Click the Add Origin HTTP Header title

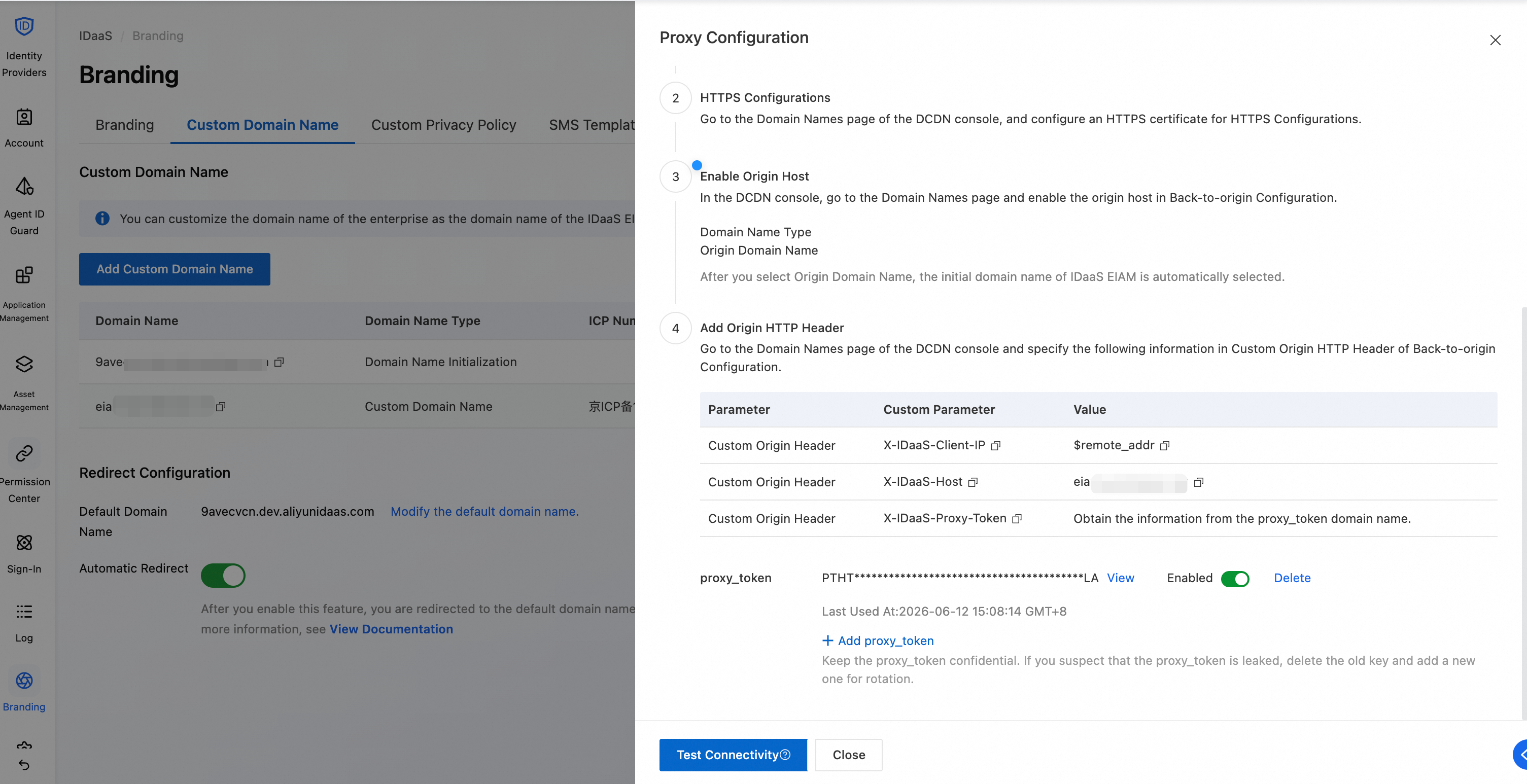[772, 328]
